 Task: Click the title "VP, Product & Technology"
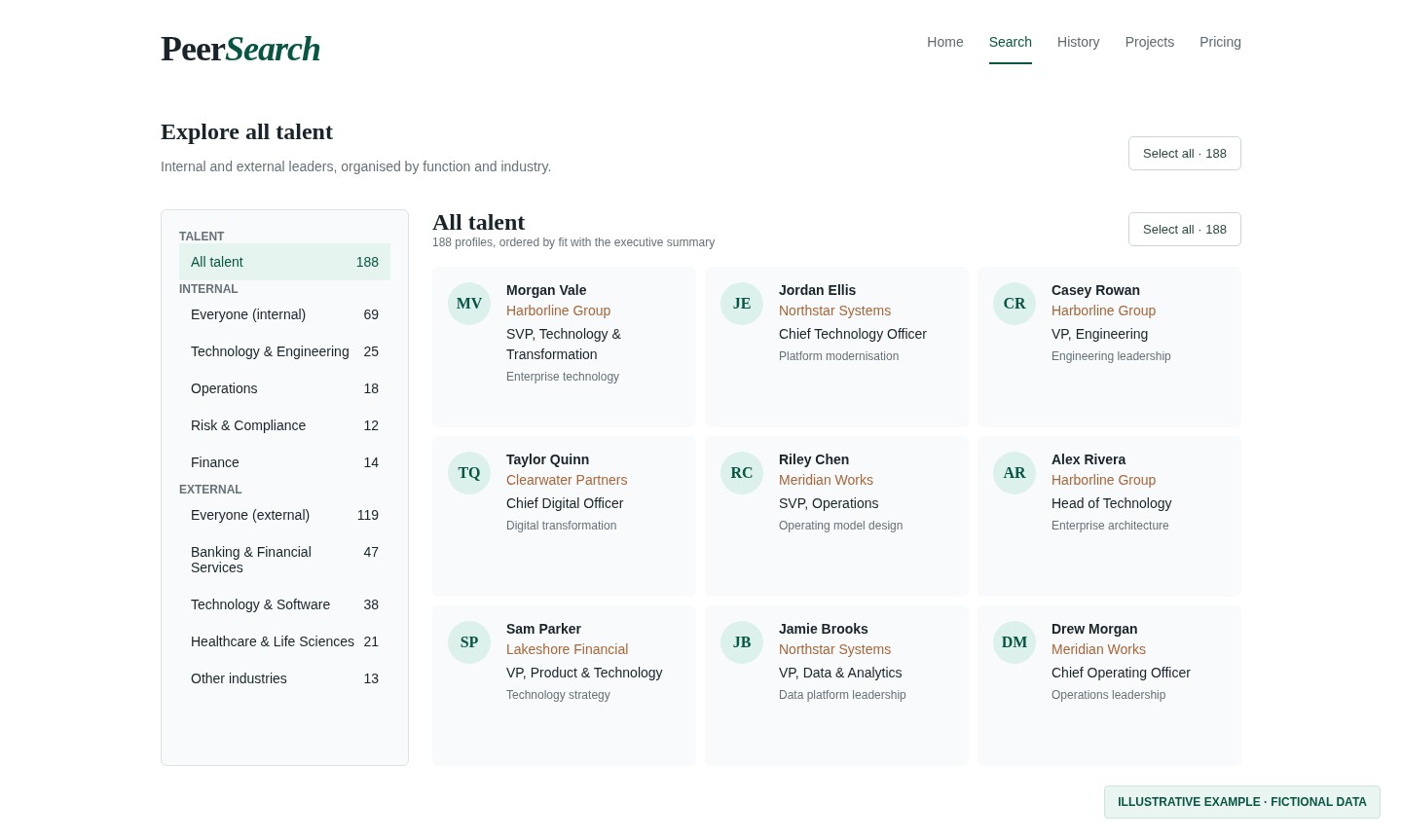coord(584,673)
